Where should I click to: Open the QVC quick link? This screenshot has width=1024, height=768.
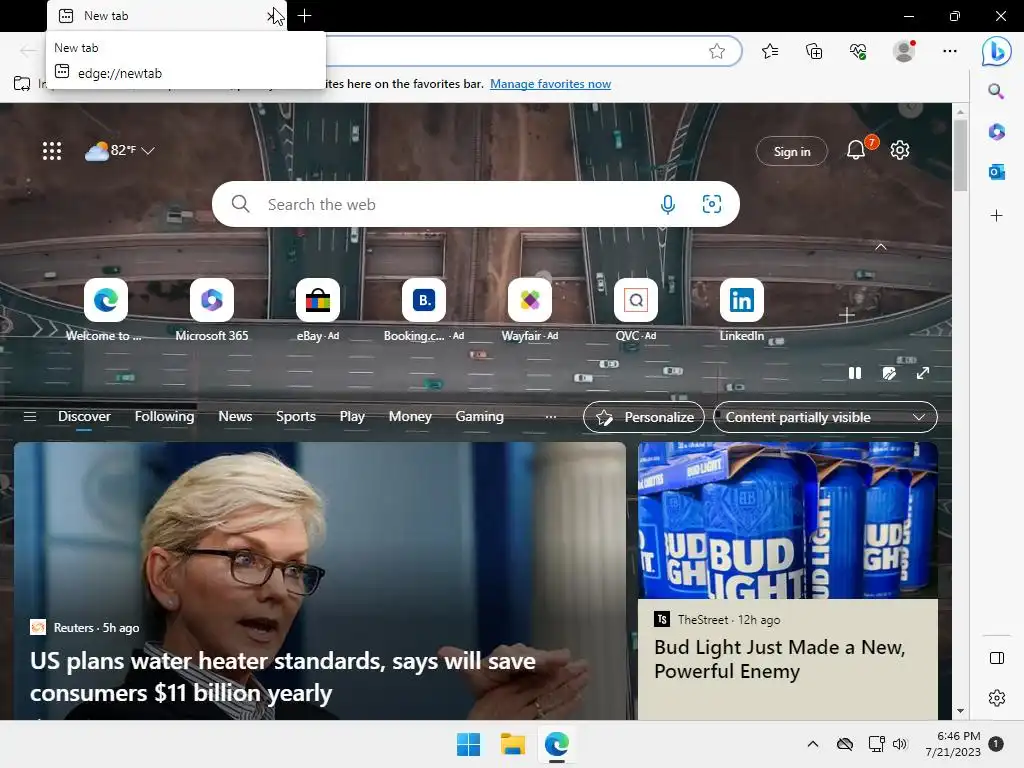tap(635, 310)
